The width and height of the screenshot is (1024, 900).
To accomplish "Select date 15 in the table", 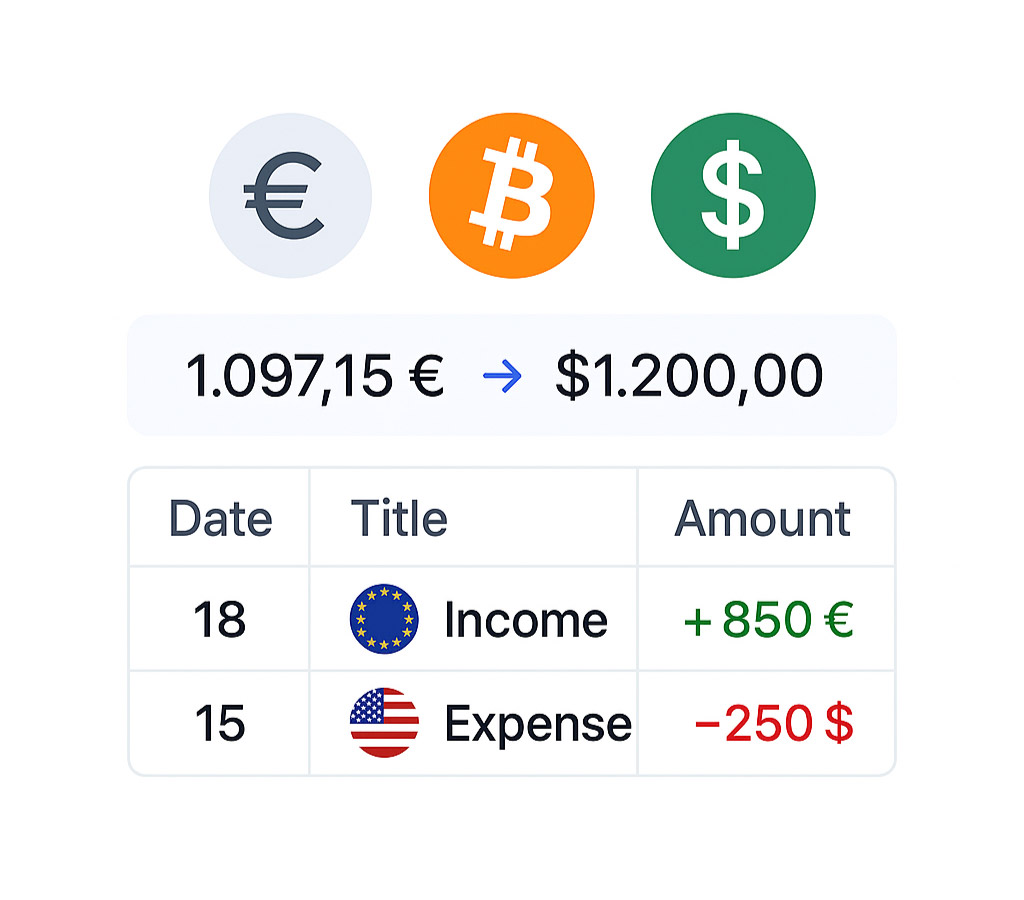I will click(219, 724).
